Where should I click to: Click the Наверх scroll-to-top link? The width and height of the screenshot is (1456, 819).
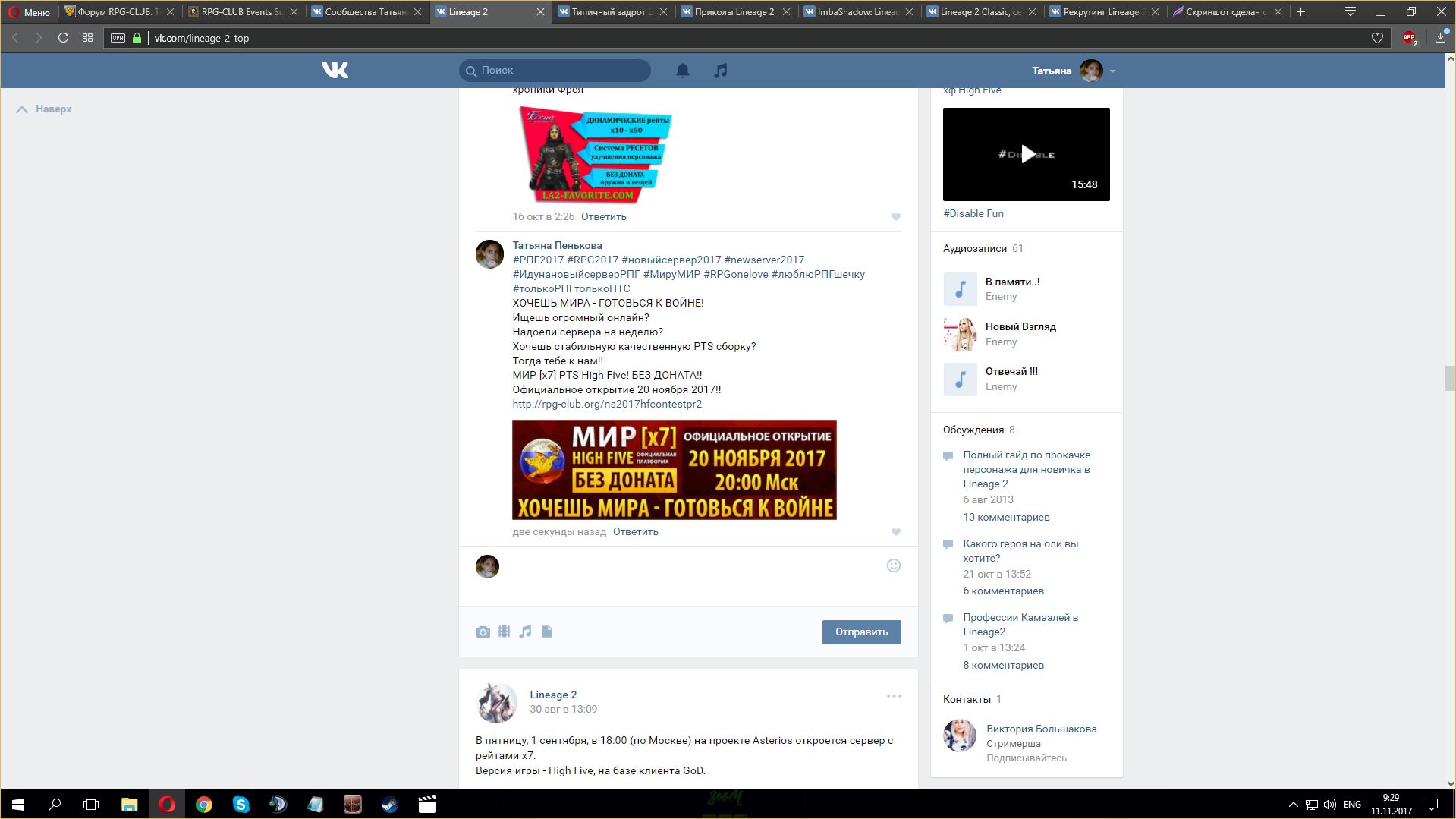click(x=44, y=109)
